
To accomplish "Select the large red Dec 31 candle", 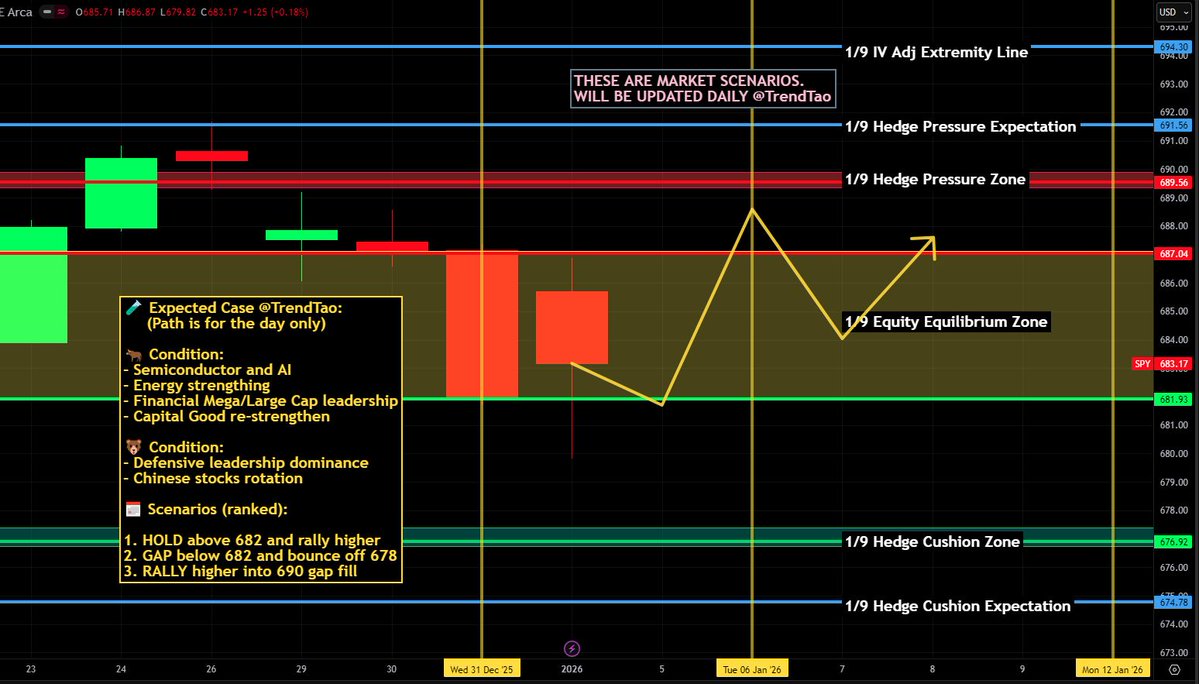I will (x=482, y=324).
